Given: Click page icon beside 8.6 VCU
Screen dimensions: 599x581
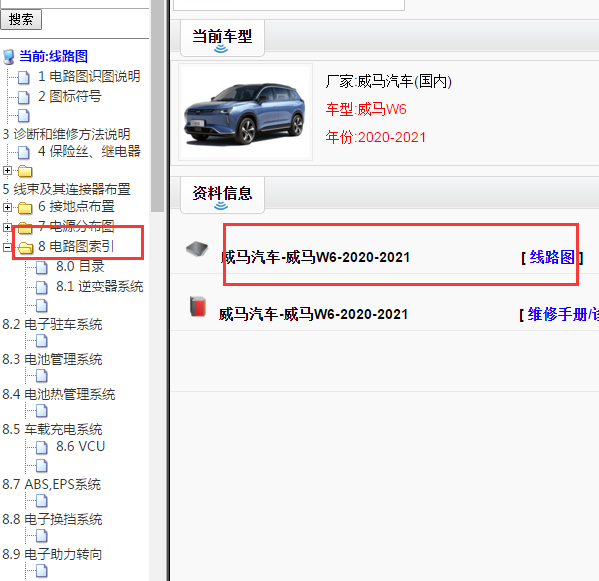Looking at the screenshot, I should tap(42, 447).
